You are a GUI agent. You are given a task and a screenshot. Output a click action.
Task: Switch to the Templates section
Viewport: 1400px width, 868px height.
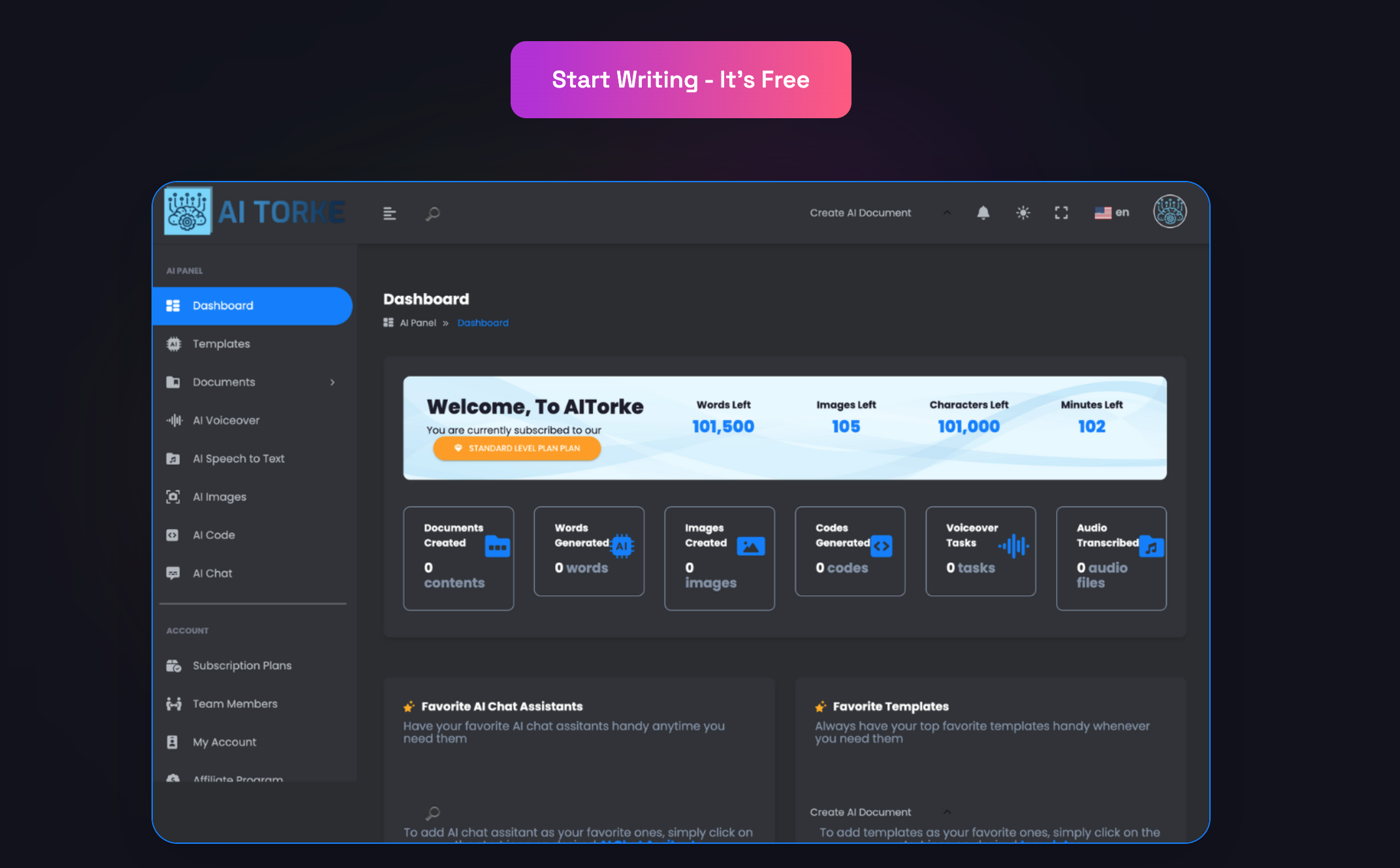click(x=221, y=344)
